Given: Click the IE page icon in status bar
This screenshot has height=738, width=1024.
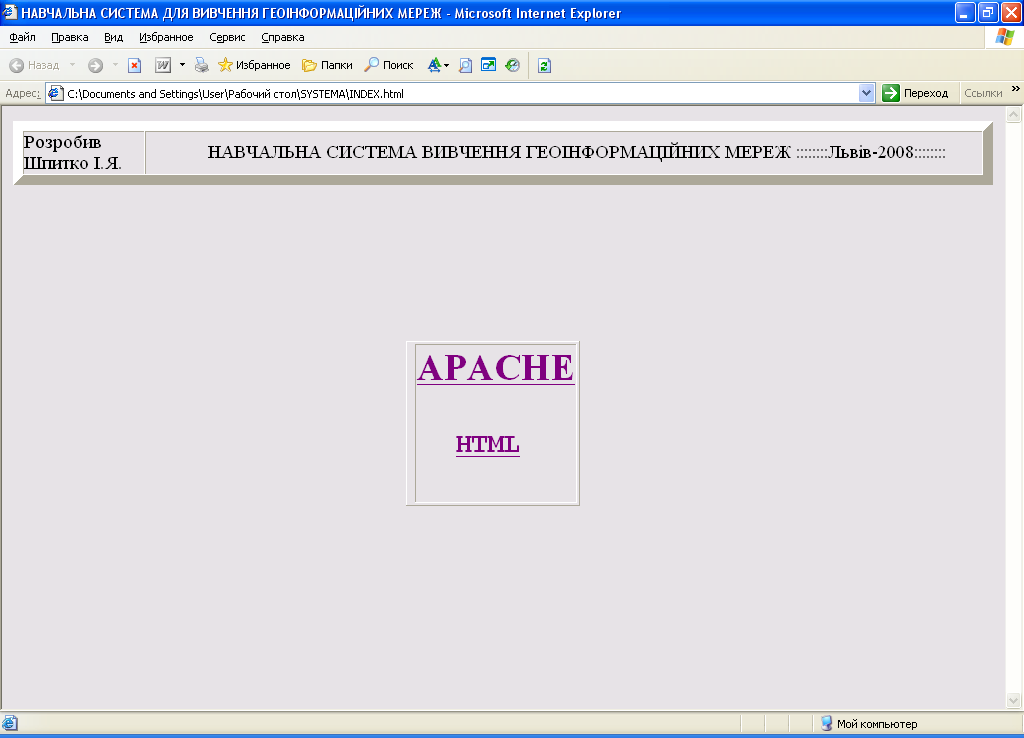Looking at the screenshot, I should click(10, 724).
